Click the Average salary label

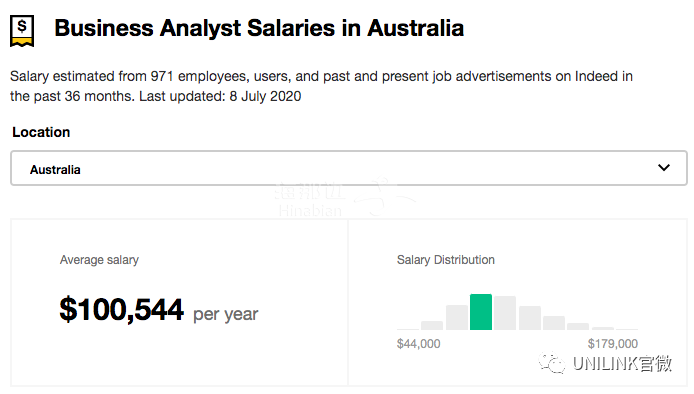click(99, 260)
